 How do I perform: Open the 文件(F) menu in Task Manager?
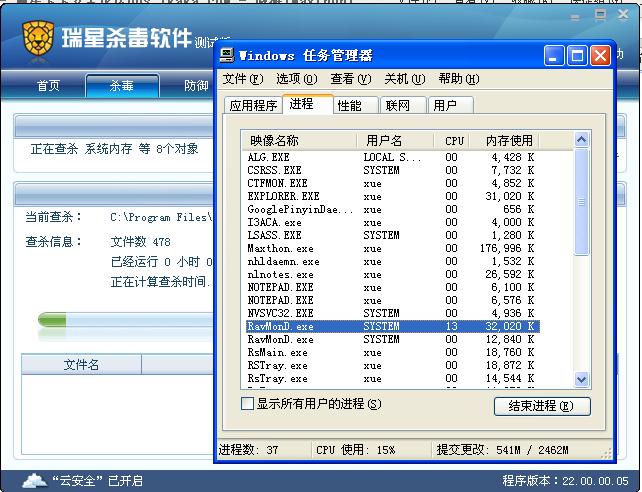pos(243,79)
